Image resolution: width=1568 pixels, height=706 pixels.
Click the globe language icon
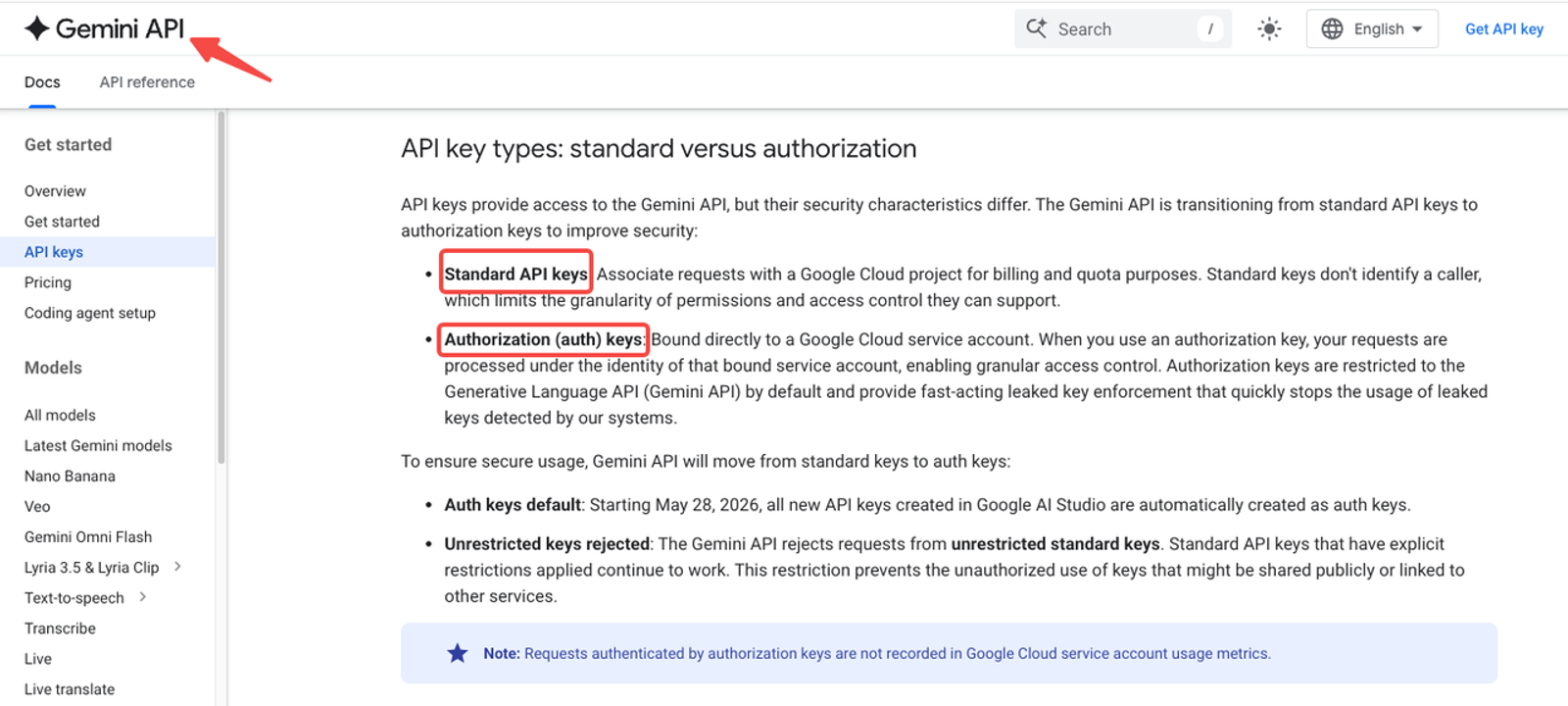point(1332,29)
